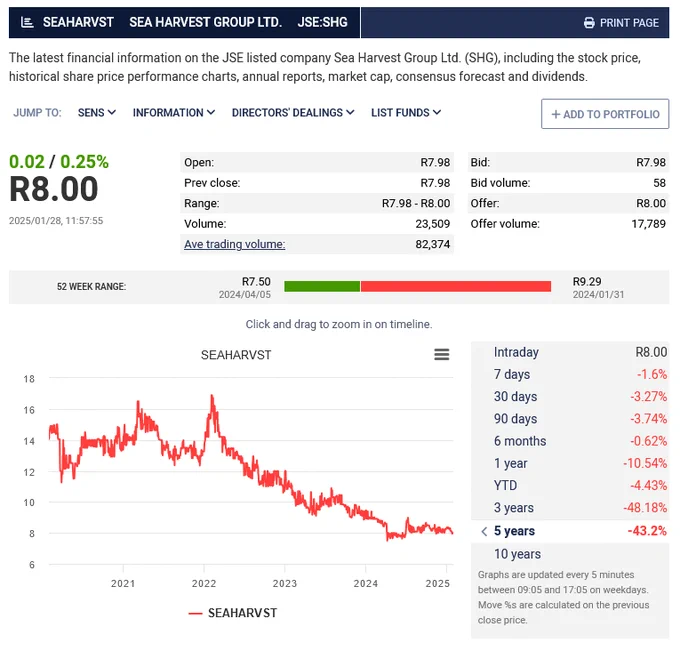
Task: Click the 52 week high R9.29
Action: click(587, 281)
